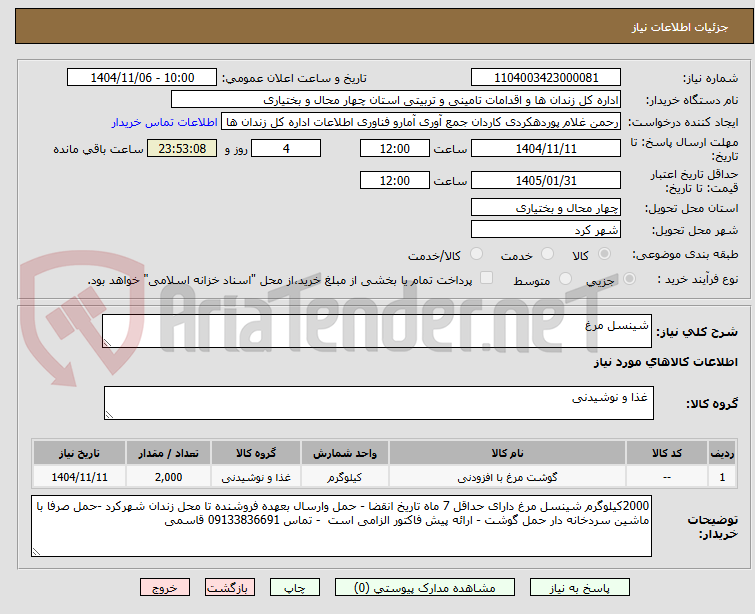The width and height of the screenshot is (755, 614).
Task: Click the cell گوشت مرغ با افزودنی
Action: [508, 477]
